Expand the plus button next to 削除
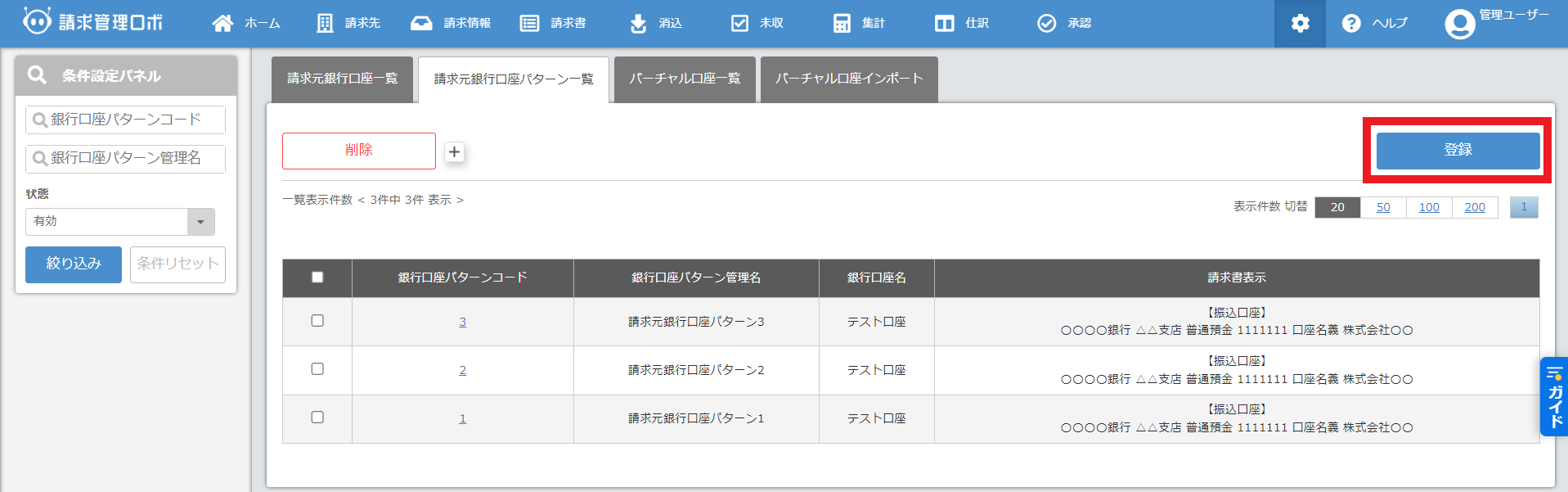 455,151
